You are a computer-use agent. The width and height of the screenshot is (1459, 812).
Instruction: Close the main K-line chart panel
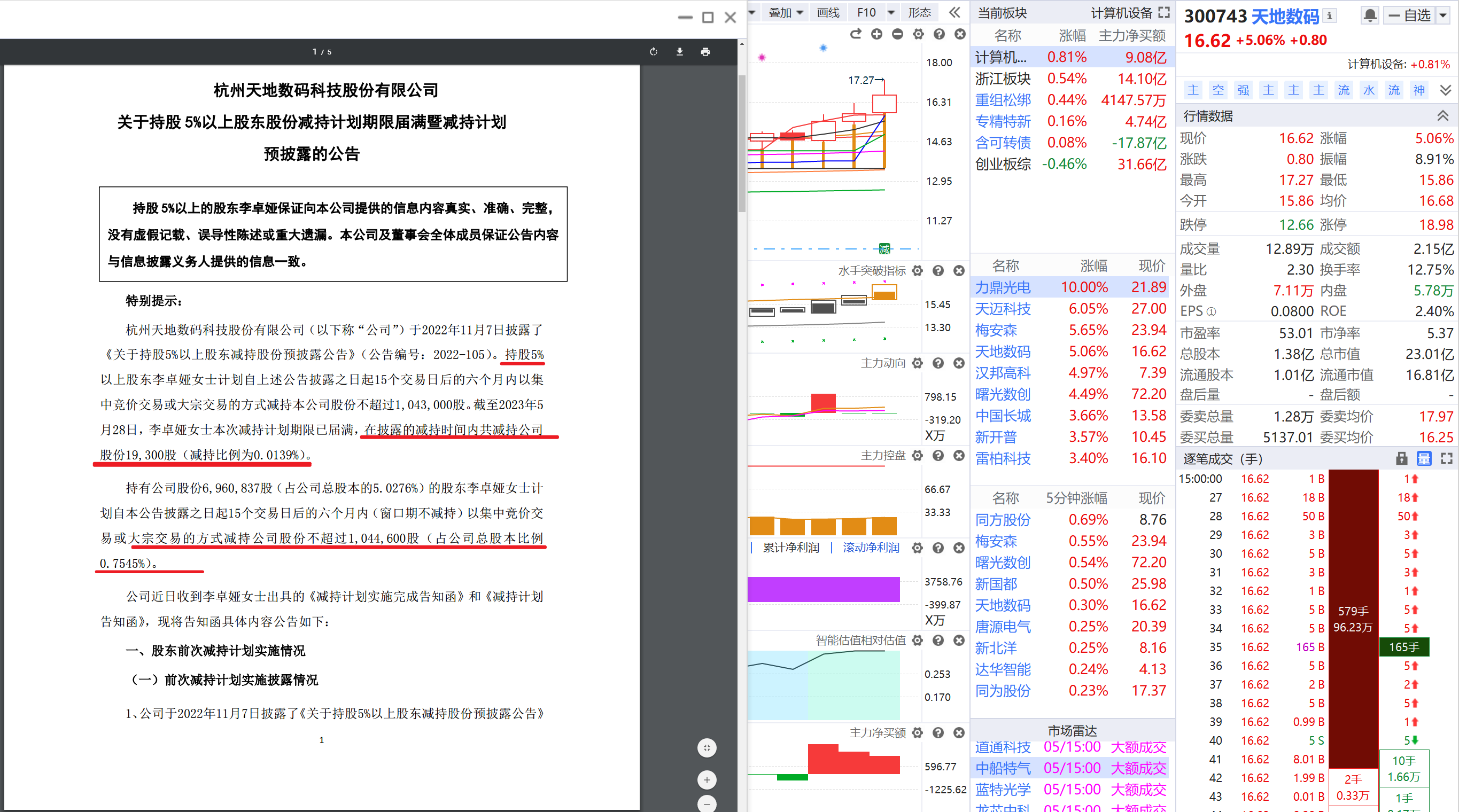[x=959, y=34]
